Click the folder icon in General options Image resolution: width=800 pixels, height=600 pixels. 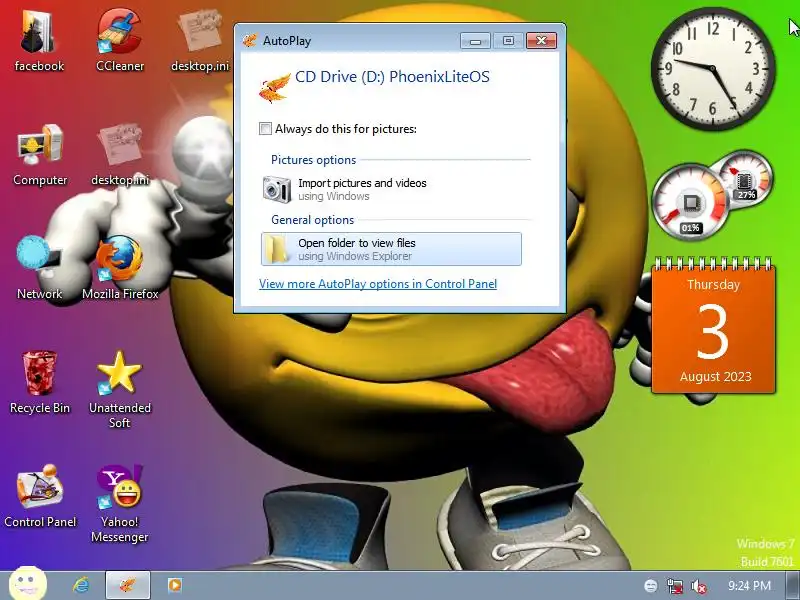click(x=279, y=249)
